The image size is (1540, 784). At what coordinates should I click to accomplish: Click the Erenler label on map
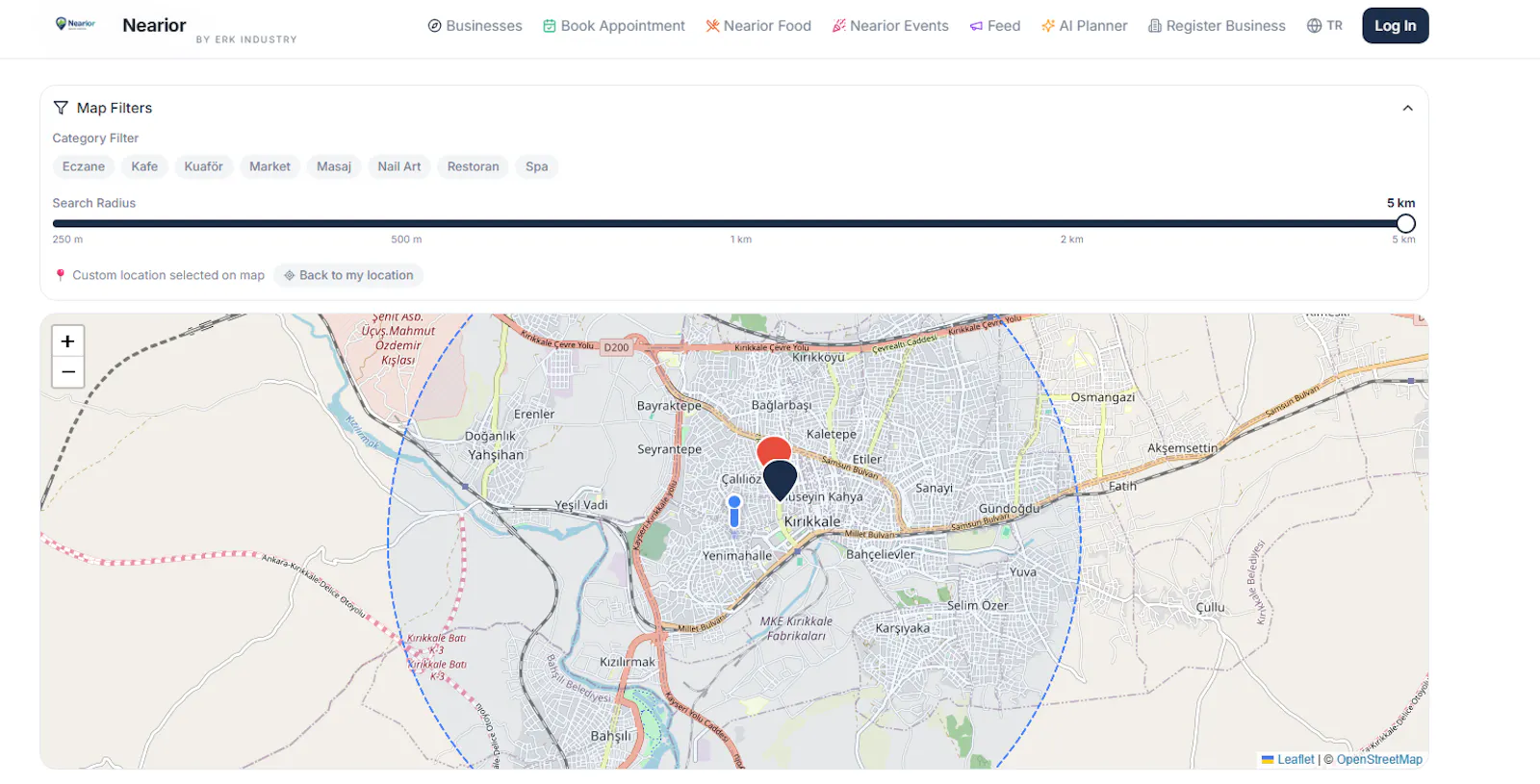tap(534, 415)
